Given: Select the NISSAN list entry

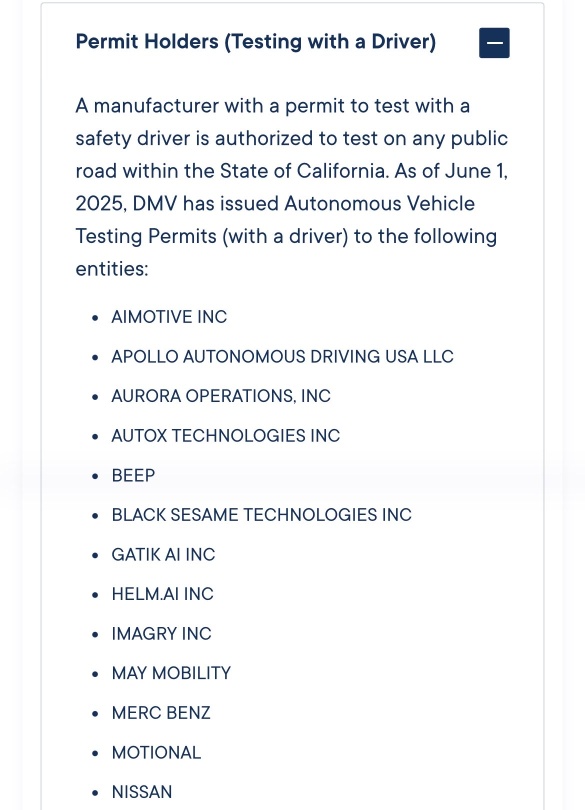Looking at the screenshot, I should [x=142, y=792].
